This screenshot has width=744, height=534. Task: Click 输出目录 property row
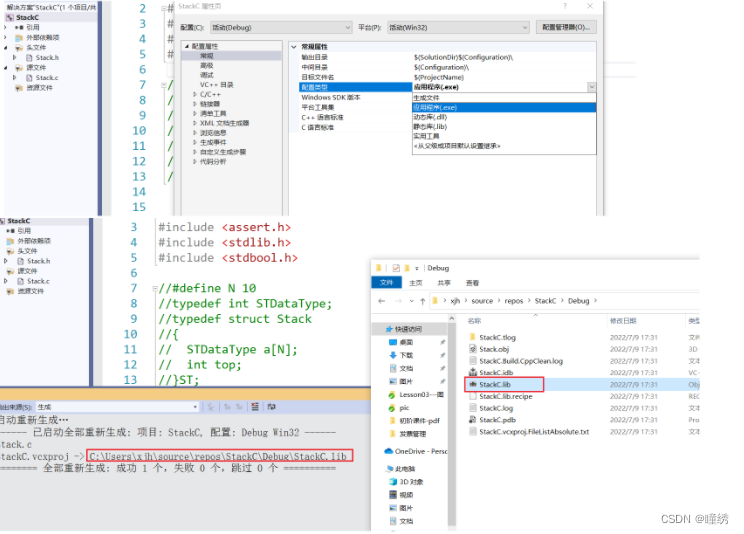(x=447, y=57)
